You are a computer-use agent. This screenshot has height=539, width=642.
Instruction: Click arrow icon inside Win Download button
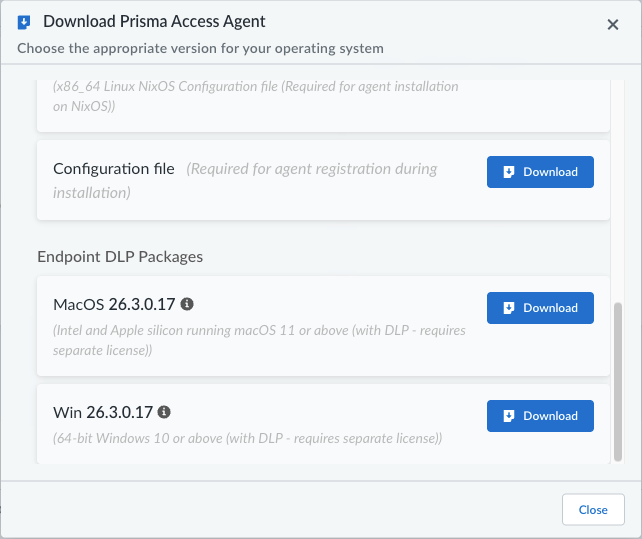click(x=509, y=416)
